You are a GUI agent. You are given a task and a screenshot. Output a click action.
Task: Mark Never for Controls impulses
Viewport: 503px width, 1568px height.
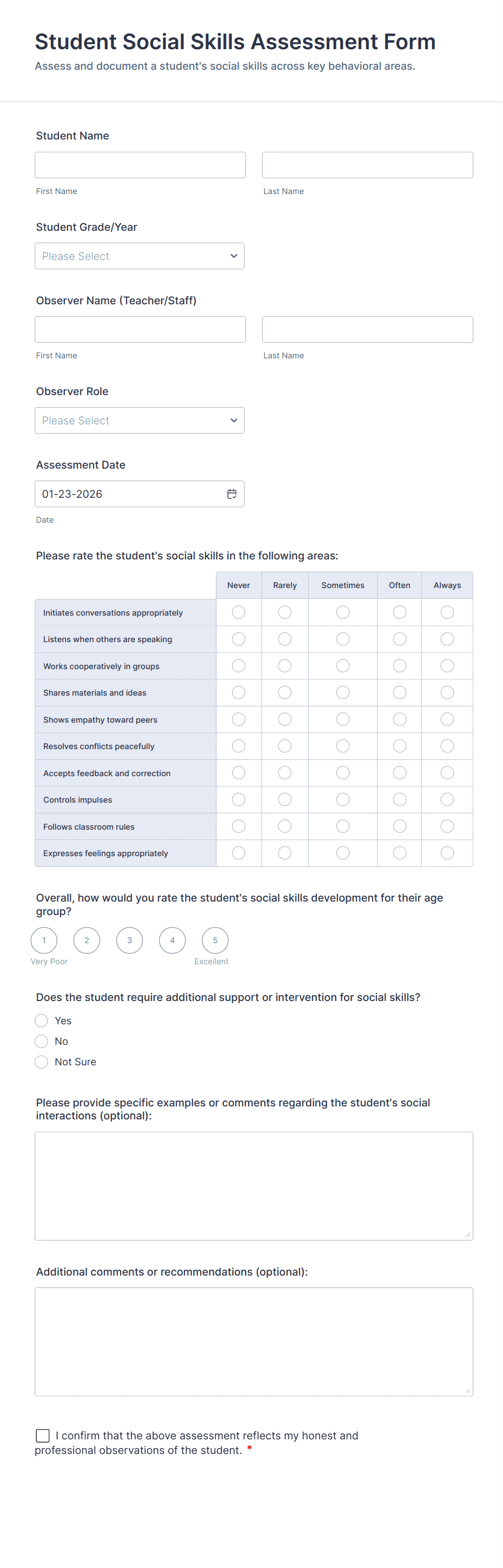[x=238, y=799]
